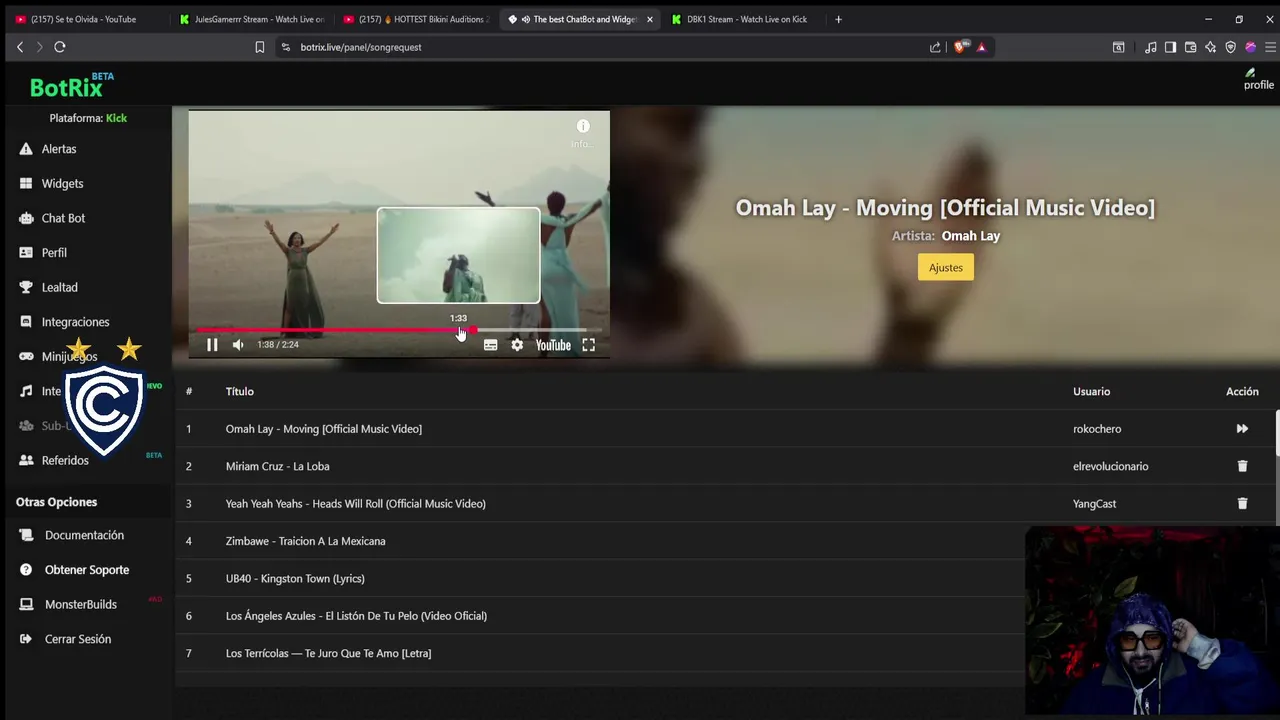
Task: Click Cerrar Sesión to log out
Action: (x=78, y=639)
